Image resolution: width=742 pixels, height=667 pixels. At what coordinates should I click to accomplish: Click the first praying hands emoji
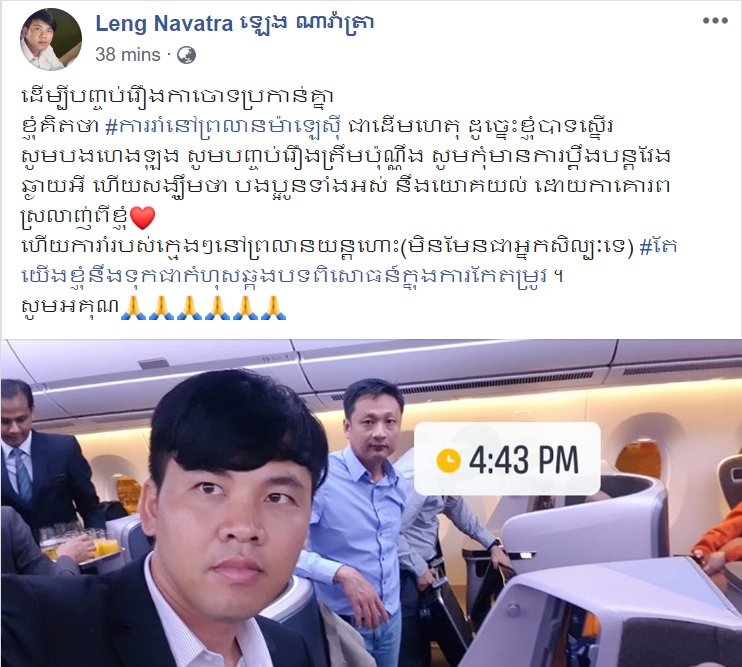[x=132, y=307]
